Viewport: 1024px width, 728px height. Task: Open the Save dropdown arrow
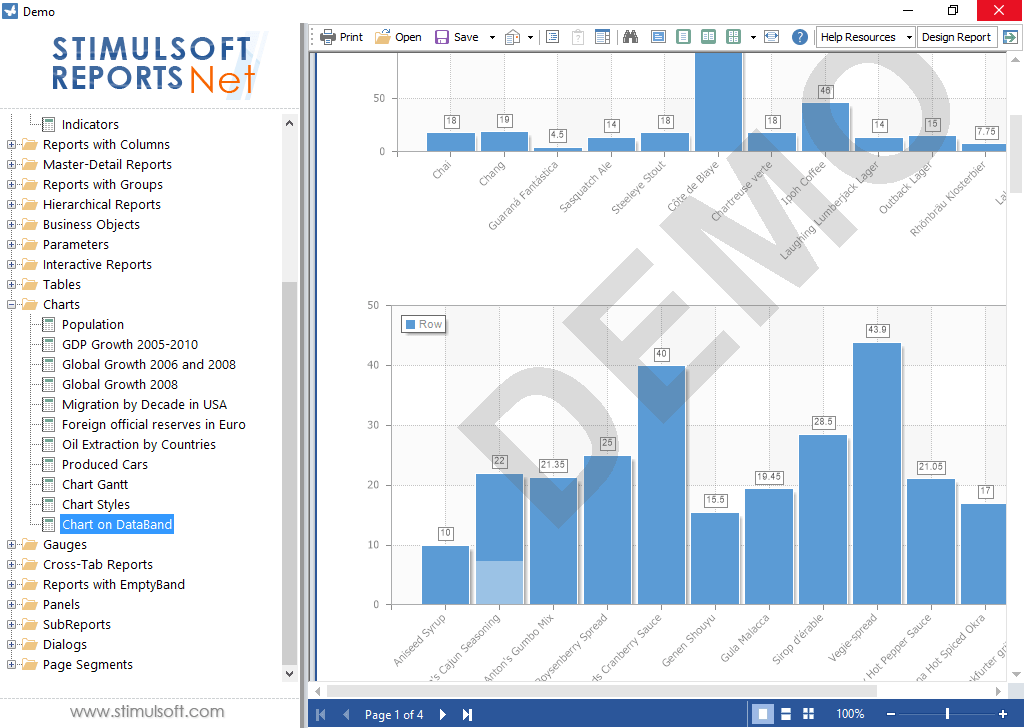point(492,36)
